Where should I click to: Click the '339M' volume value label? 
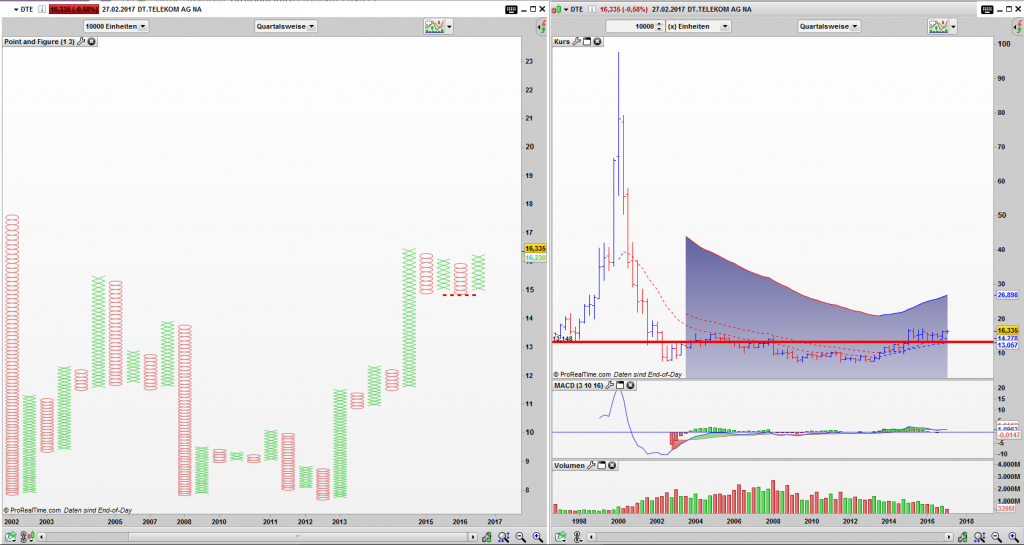1006,508
